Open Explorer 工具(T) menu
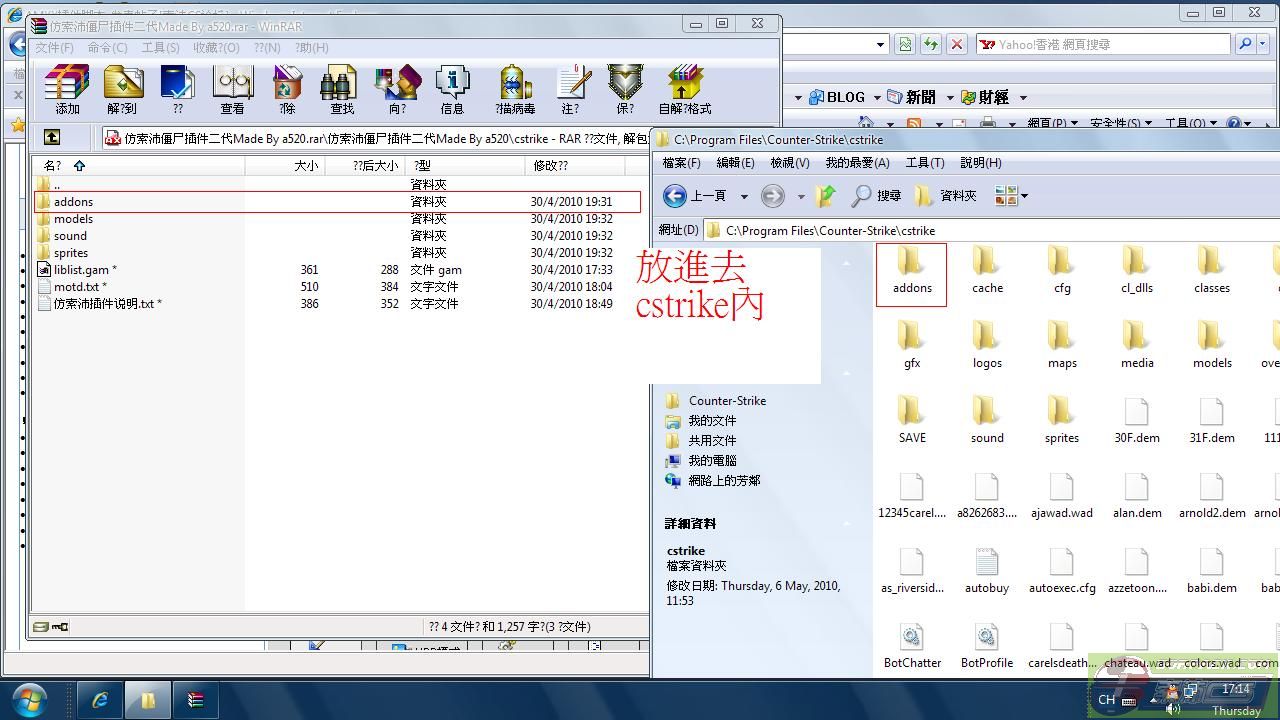 (x=925, y=162)
